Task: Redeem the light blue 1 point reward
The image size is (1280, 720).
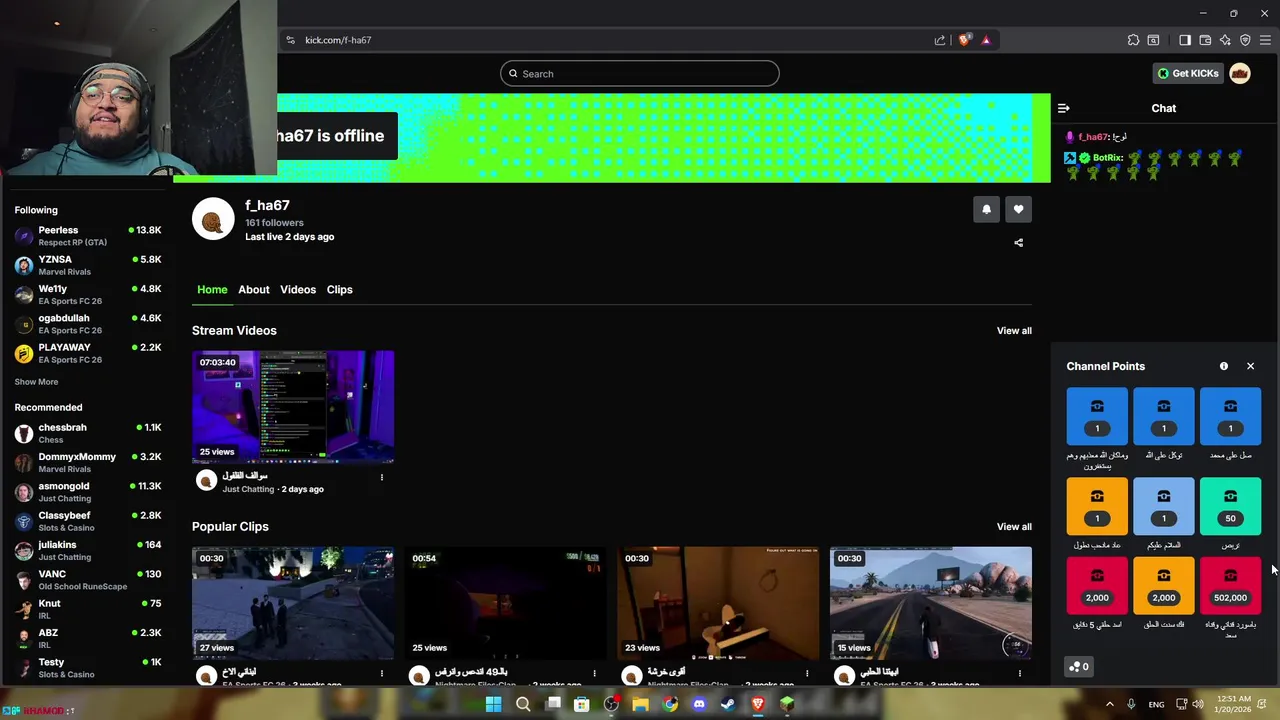Action: point(1164,506)
